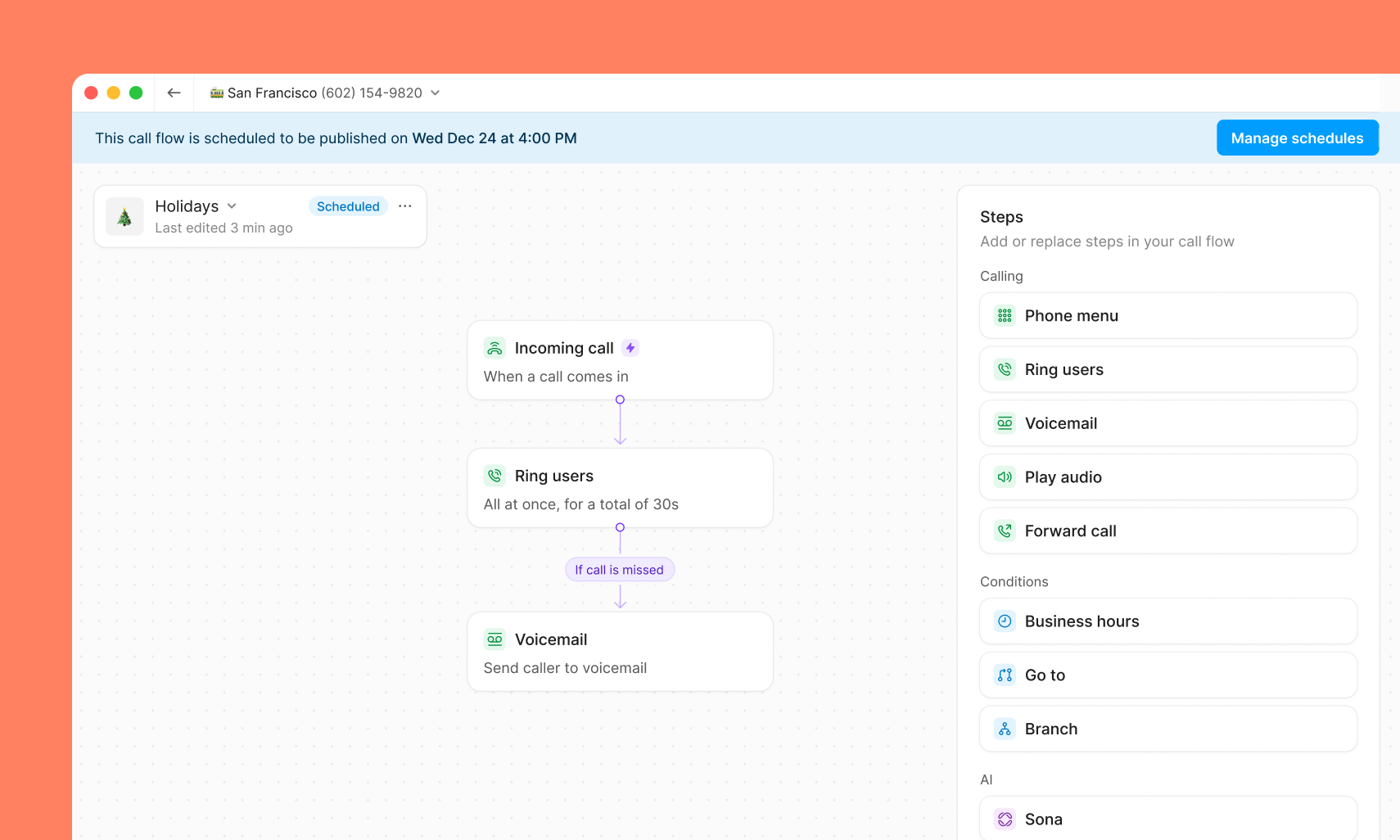Select the Forward call step
Viewport: 1400px width, 840px height.
point(1167,531)
